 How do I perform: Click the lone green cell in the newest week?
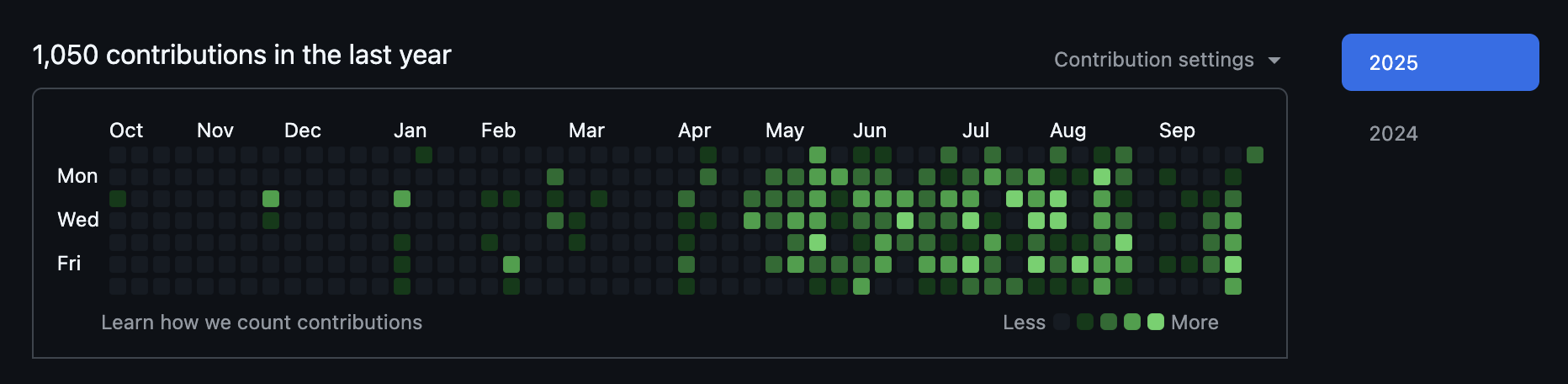[x=1255, y=155]
